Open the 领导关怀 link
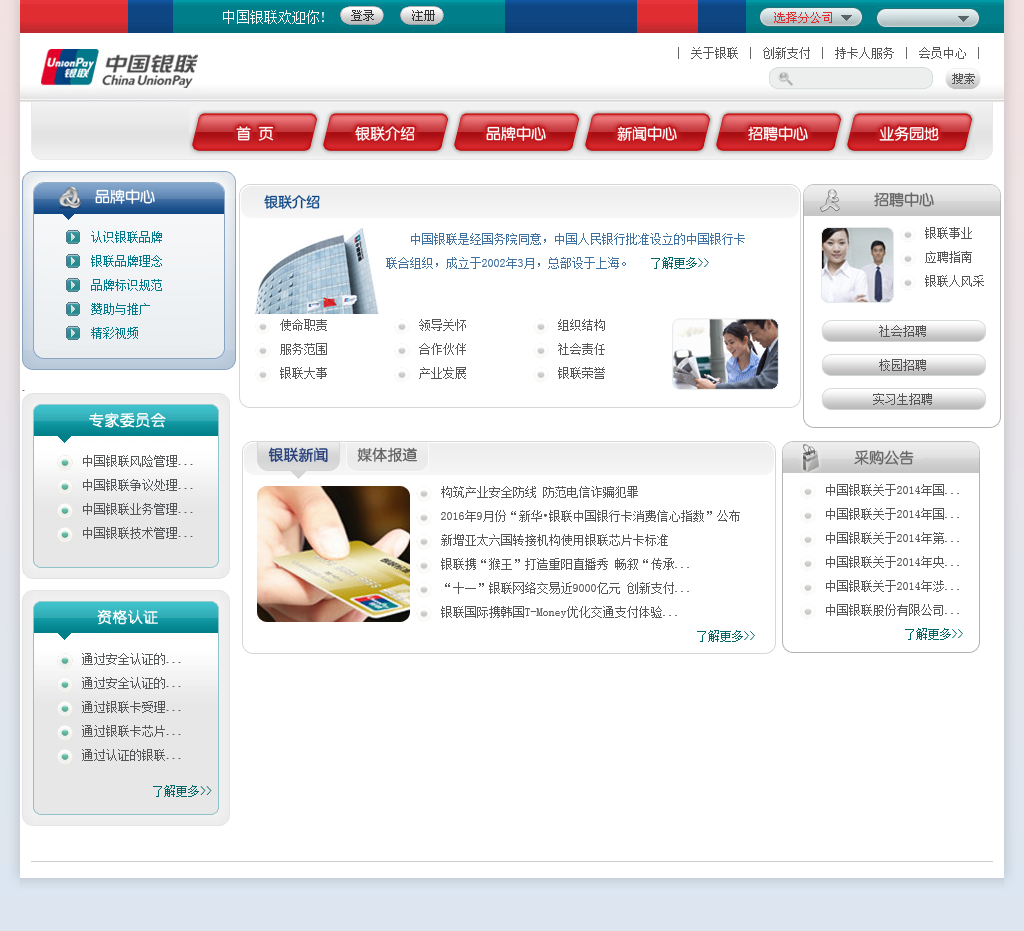 [x=442, y=325]
